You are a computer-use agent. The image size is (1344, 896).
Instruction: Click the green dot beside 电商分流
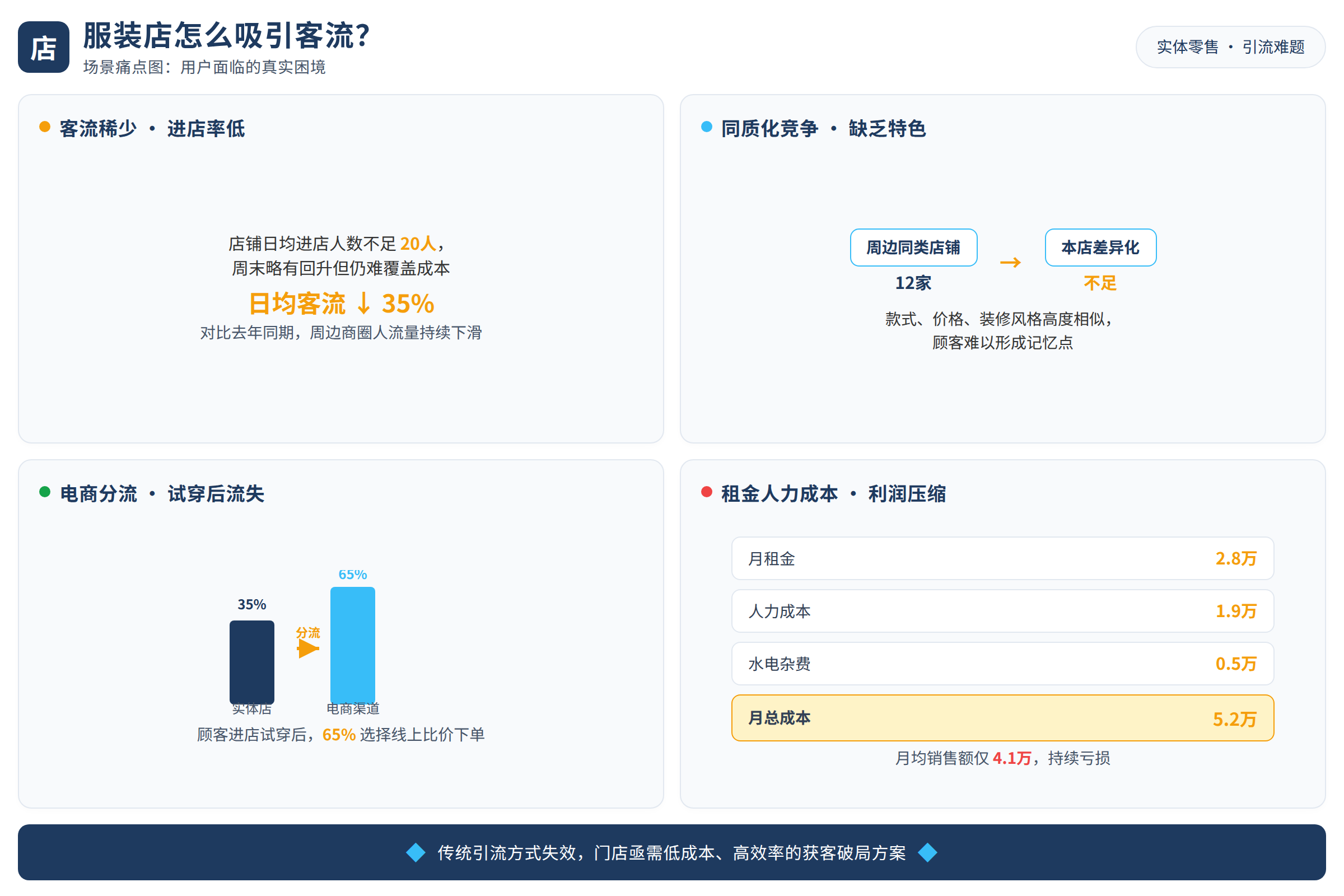coord(45,492)
